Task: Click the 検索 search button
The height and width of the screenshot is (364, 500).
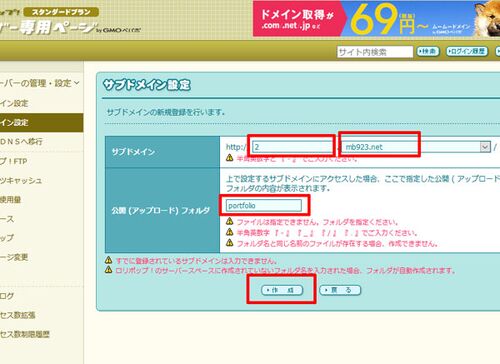Action: click(x=428, y=51)
